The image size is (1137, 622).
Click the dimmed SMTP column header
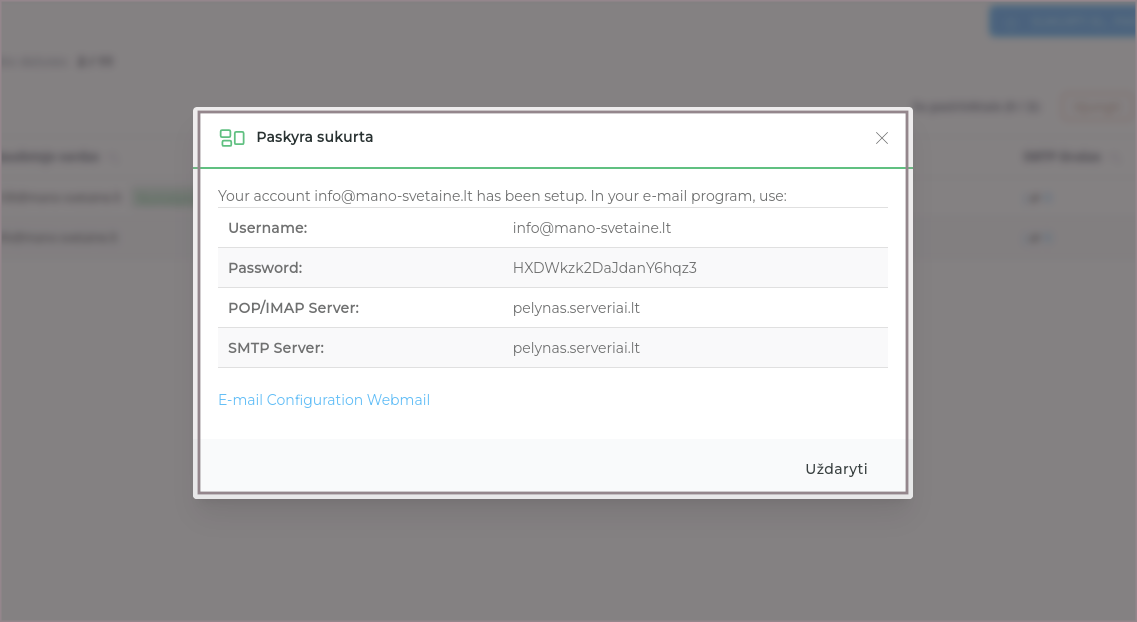1061,157
